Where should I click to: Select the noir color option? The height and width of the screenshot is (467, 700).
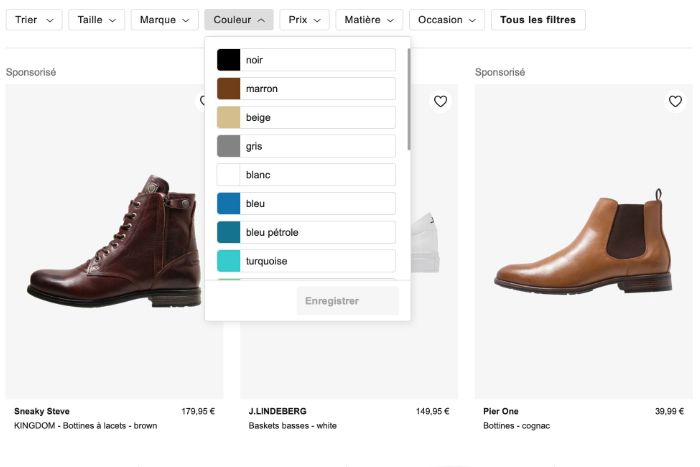click(306, 60)
